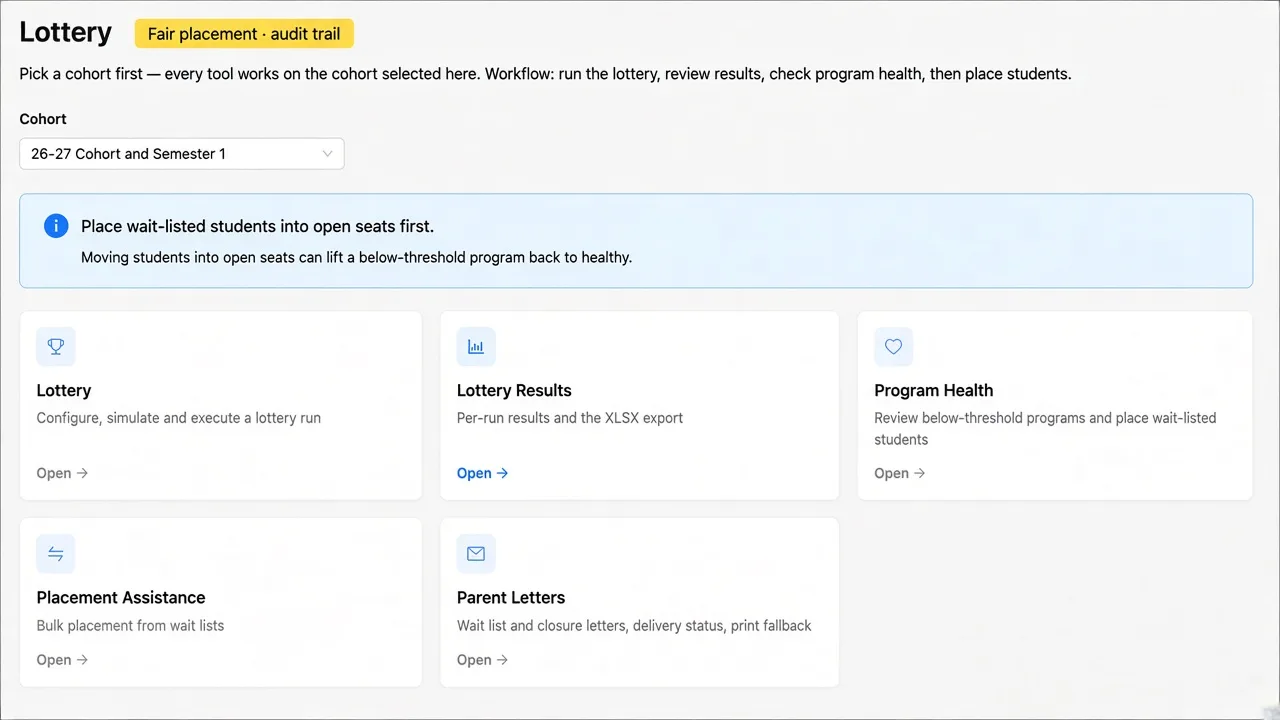Open the Lottery card's Open link
Viewport: 1280px width, 720px height.
pos(62,473)
